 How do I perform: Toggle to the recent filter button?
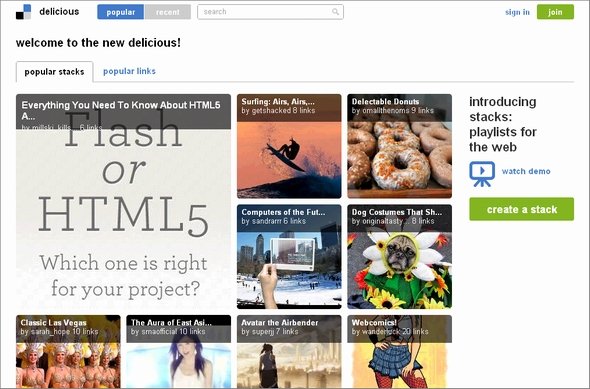(x=167, y=12)
